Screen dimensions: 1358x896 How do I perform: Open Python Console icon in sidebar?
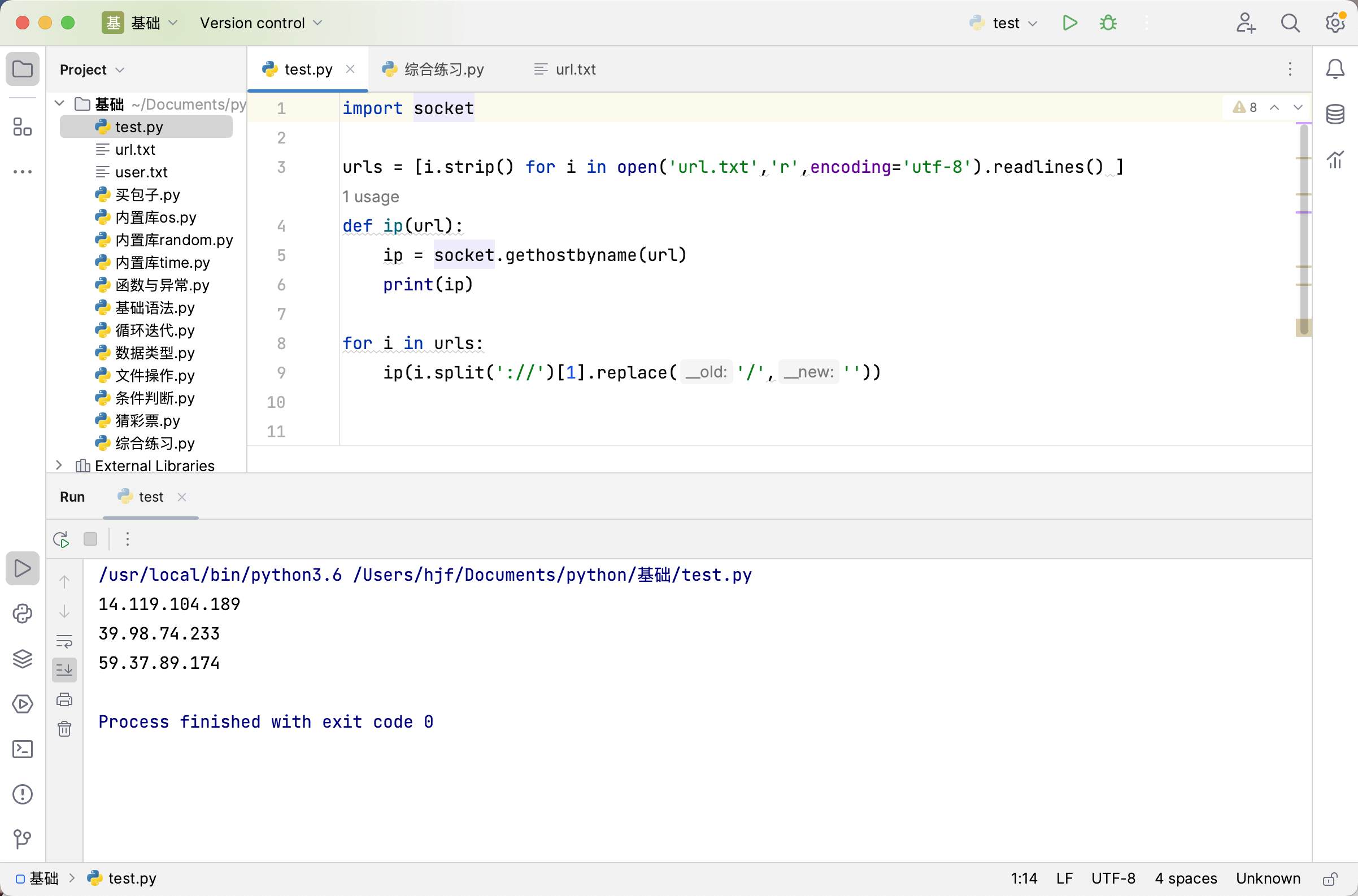point(22,614)
